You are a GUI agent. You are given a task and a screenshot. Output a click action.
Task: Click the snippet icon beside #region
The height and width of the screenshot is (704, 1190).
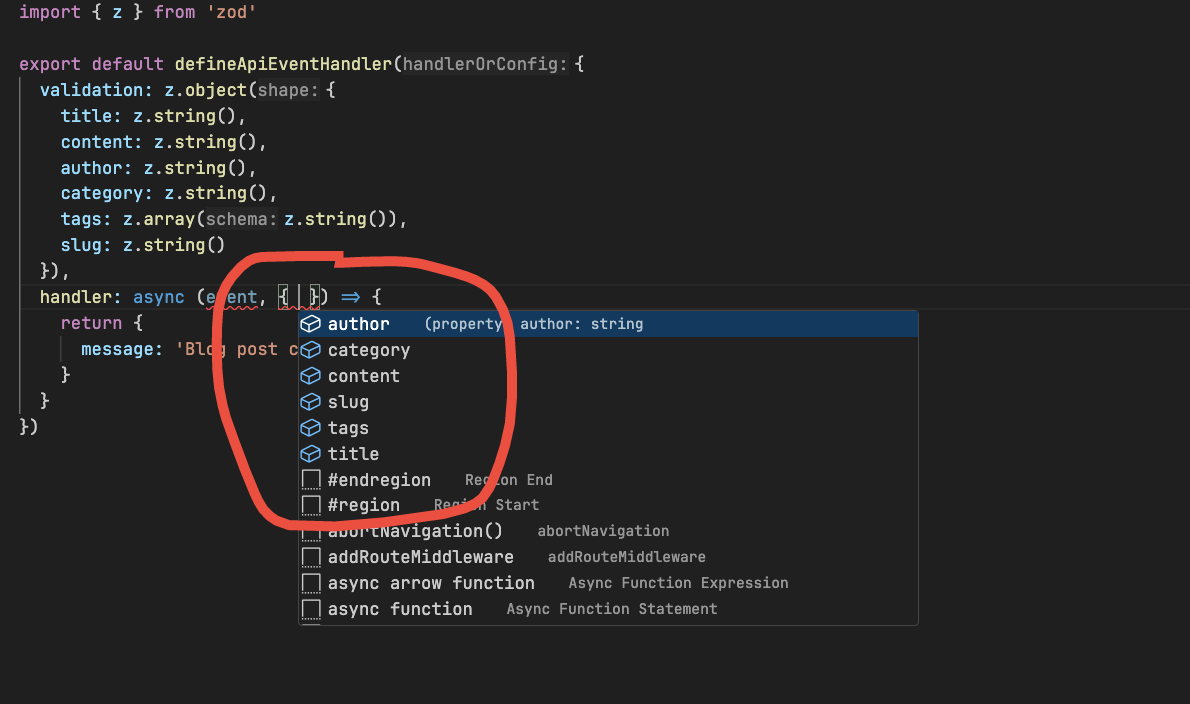pos(311,506)
